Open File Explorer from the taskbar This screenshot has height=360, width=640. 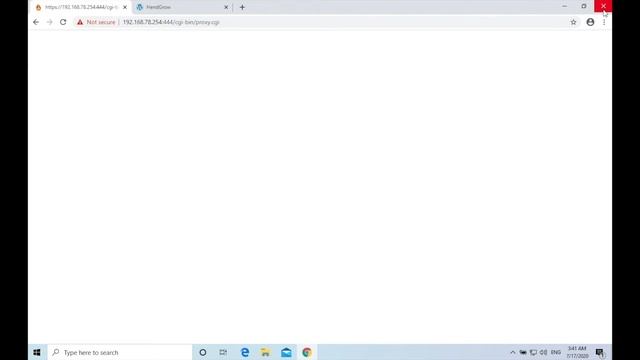click(265, 352)
